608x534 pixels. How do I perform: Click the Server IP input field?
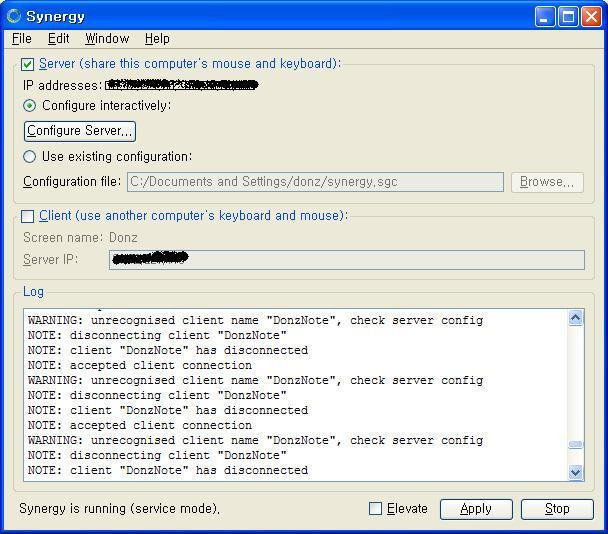[347, 259]
